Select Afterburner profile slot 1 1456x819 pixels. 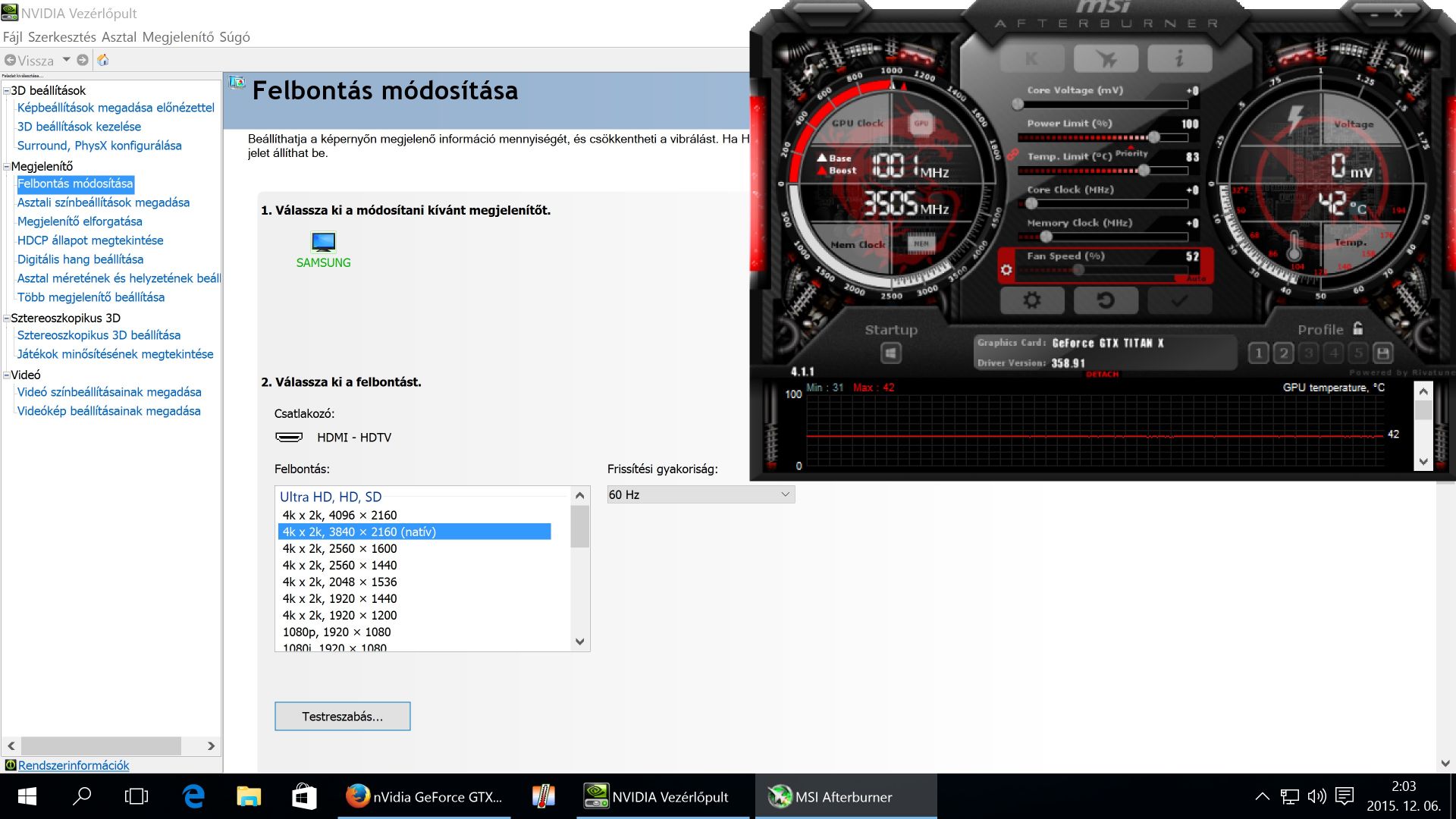point(1259,353)
